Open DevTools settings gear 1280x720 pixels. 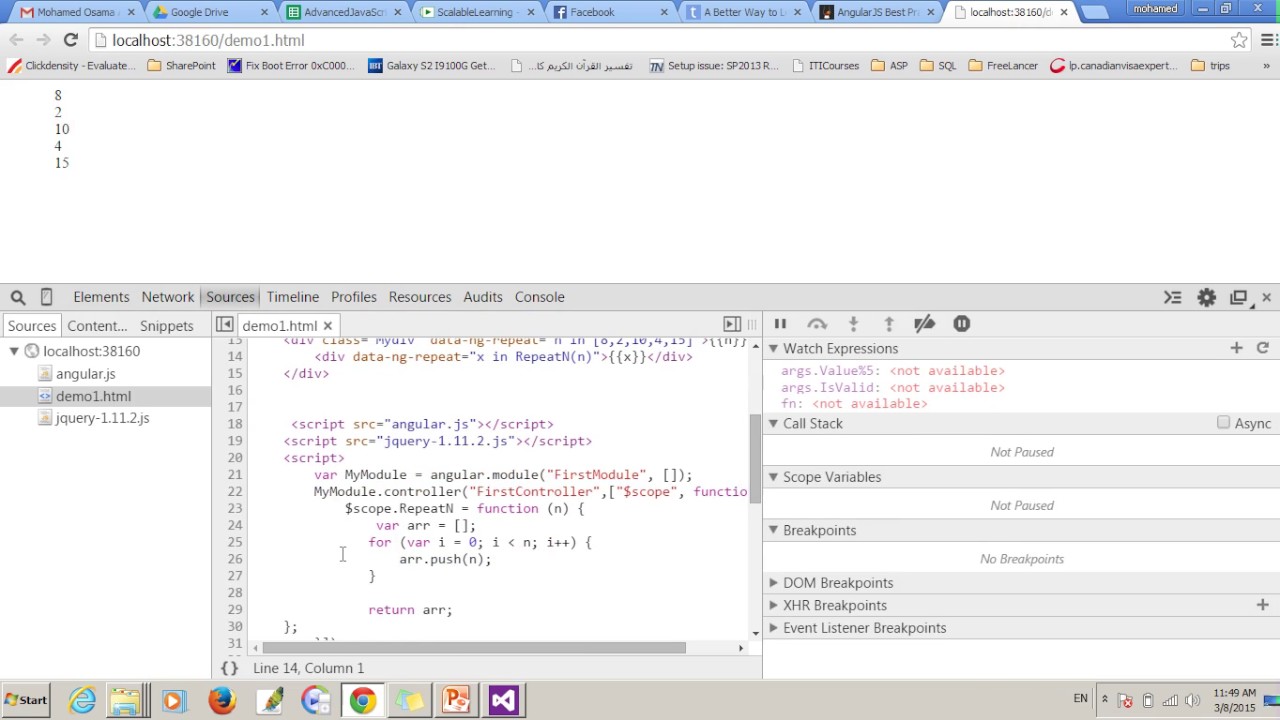1207,297
